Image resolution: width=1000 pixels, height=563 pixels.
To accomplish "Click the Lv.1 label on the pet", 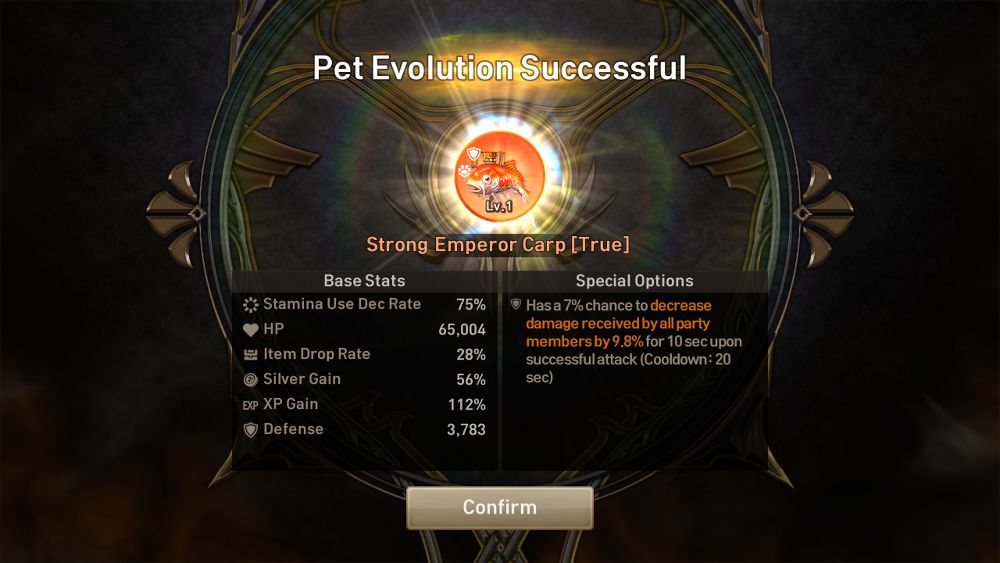I will click(499, 206).
